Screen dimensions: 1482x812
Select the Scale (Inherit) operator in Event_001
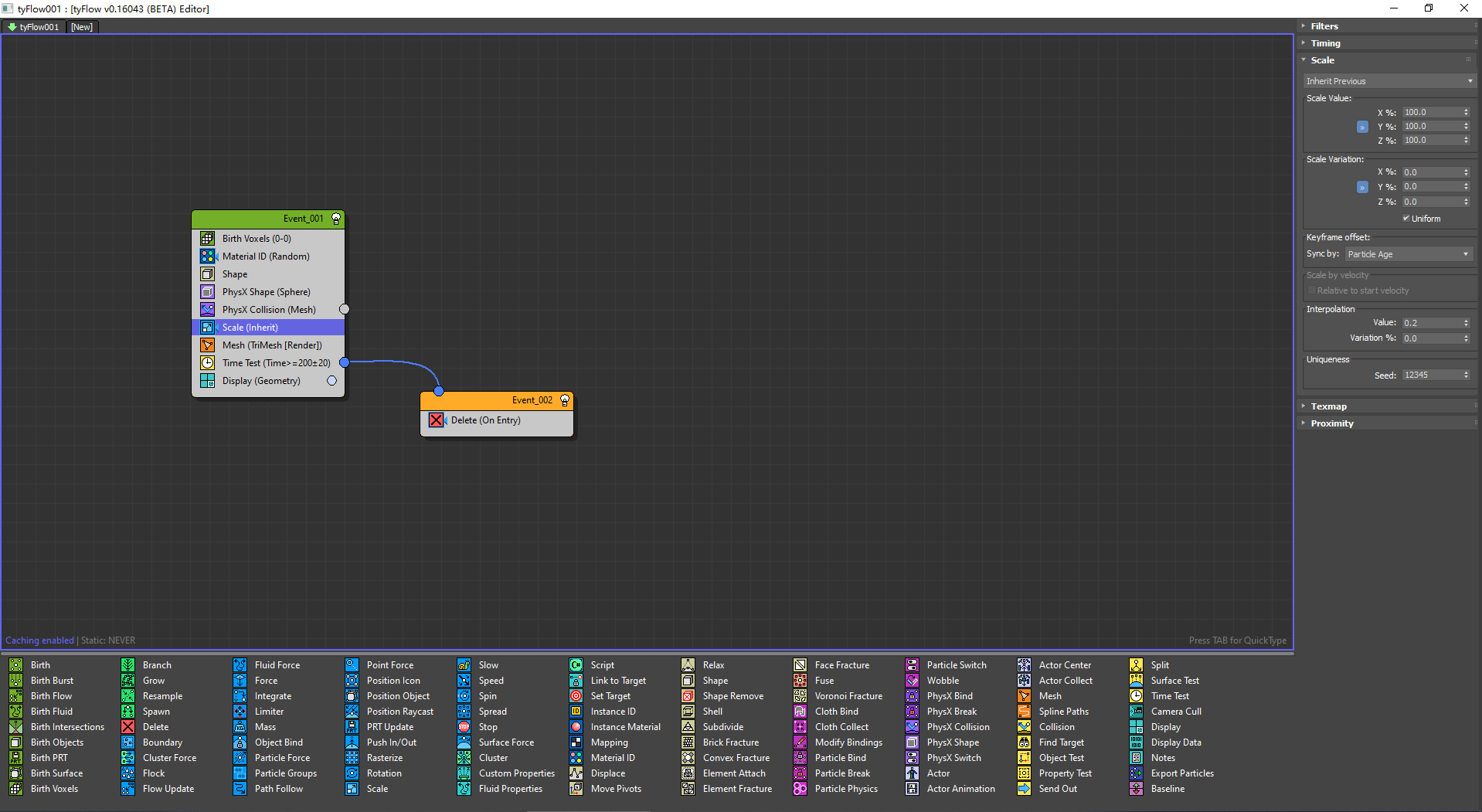coord(250,328)
